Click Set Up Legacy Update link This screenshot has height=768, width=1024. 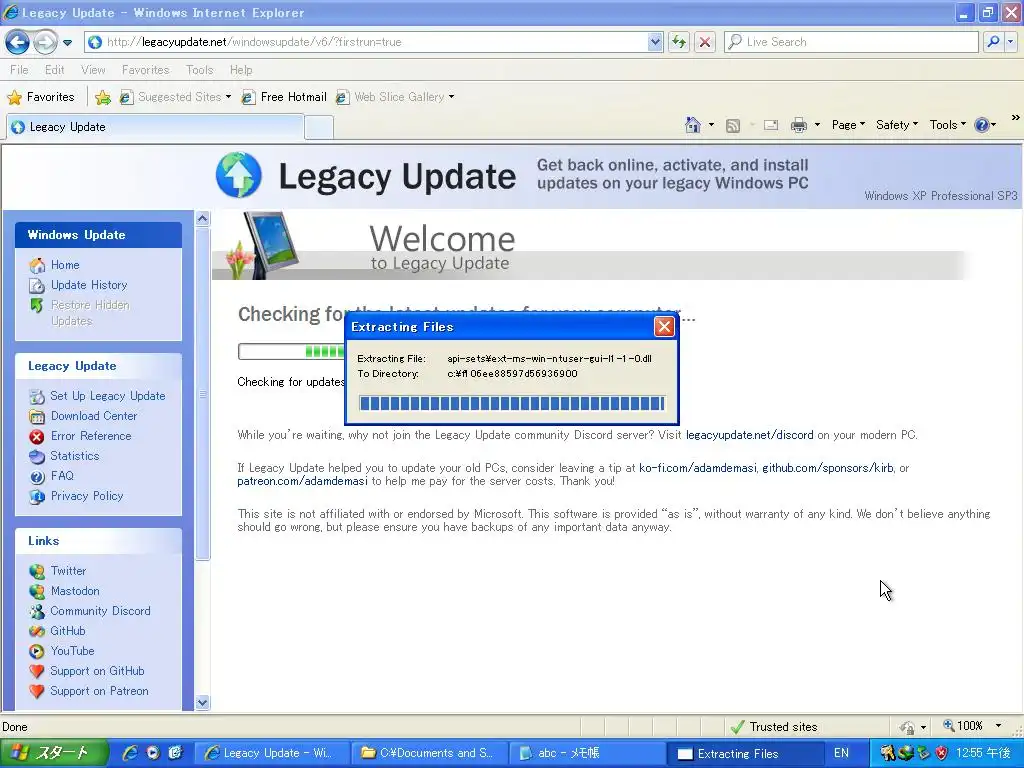click(108, 396)
